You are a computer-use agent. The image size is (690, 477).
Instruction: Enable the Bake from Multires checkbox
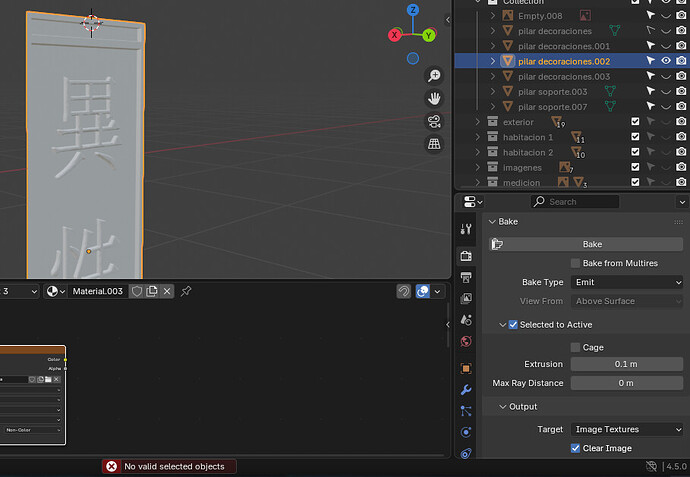pyautogui.click(x=575, y=263)
